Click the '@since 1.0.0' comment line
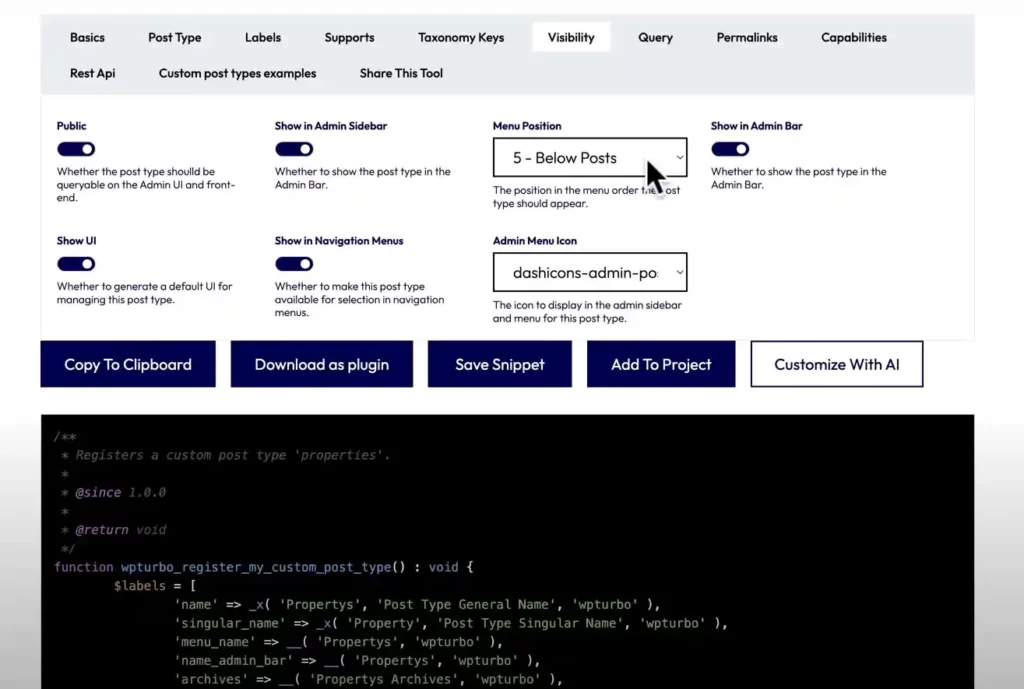This screenshot has width=1024, height=689. (x=114, y=492)
